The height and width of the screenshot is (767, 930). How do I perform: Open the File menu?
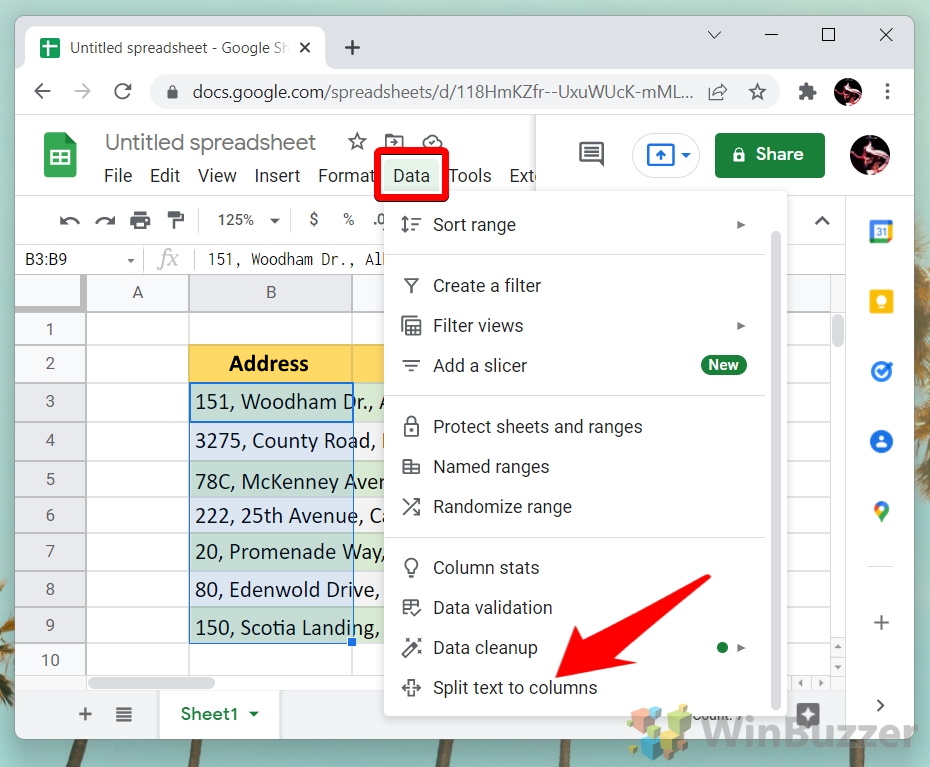coord(118,176)
